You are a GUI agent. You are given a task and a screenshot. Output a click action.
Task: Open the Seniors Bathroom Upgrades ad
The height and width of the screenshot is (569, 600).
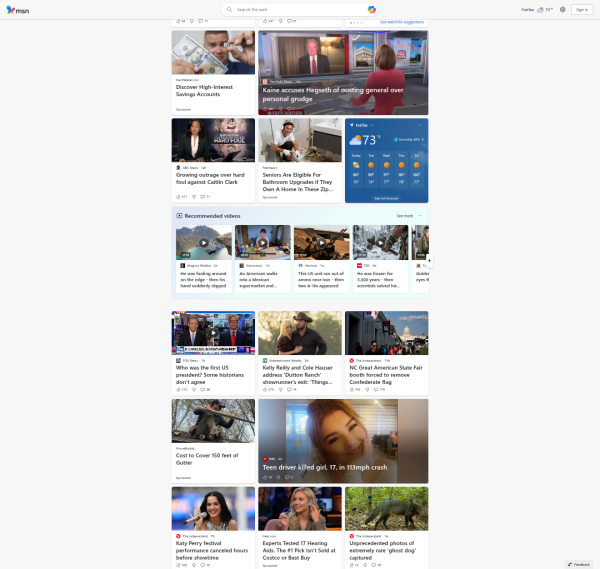point(298,182)
